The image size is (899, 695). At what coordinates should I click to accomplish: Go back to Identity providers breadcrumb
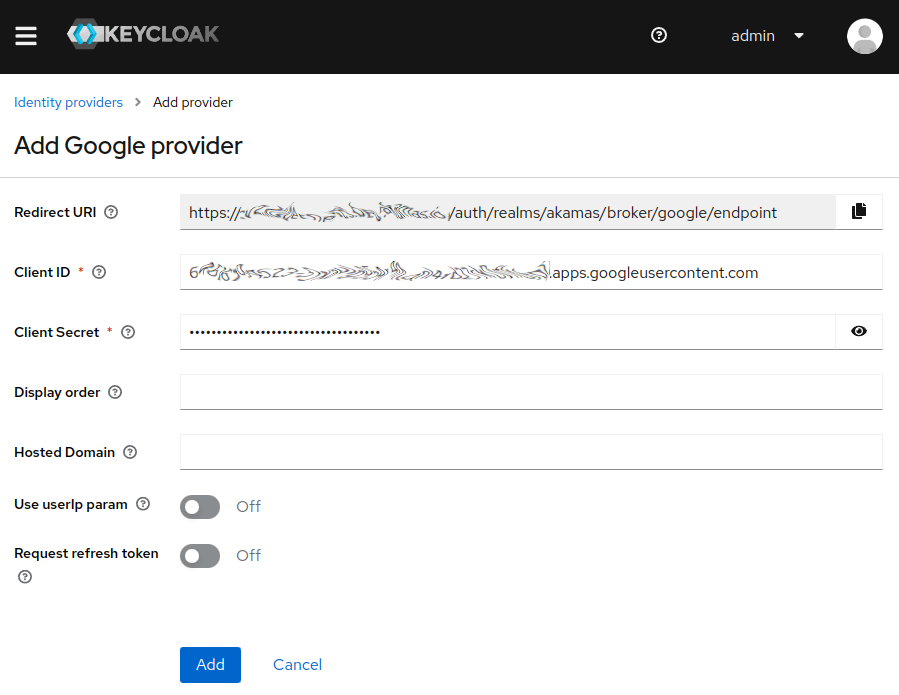click(68, 102)
